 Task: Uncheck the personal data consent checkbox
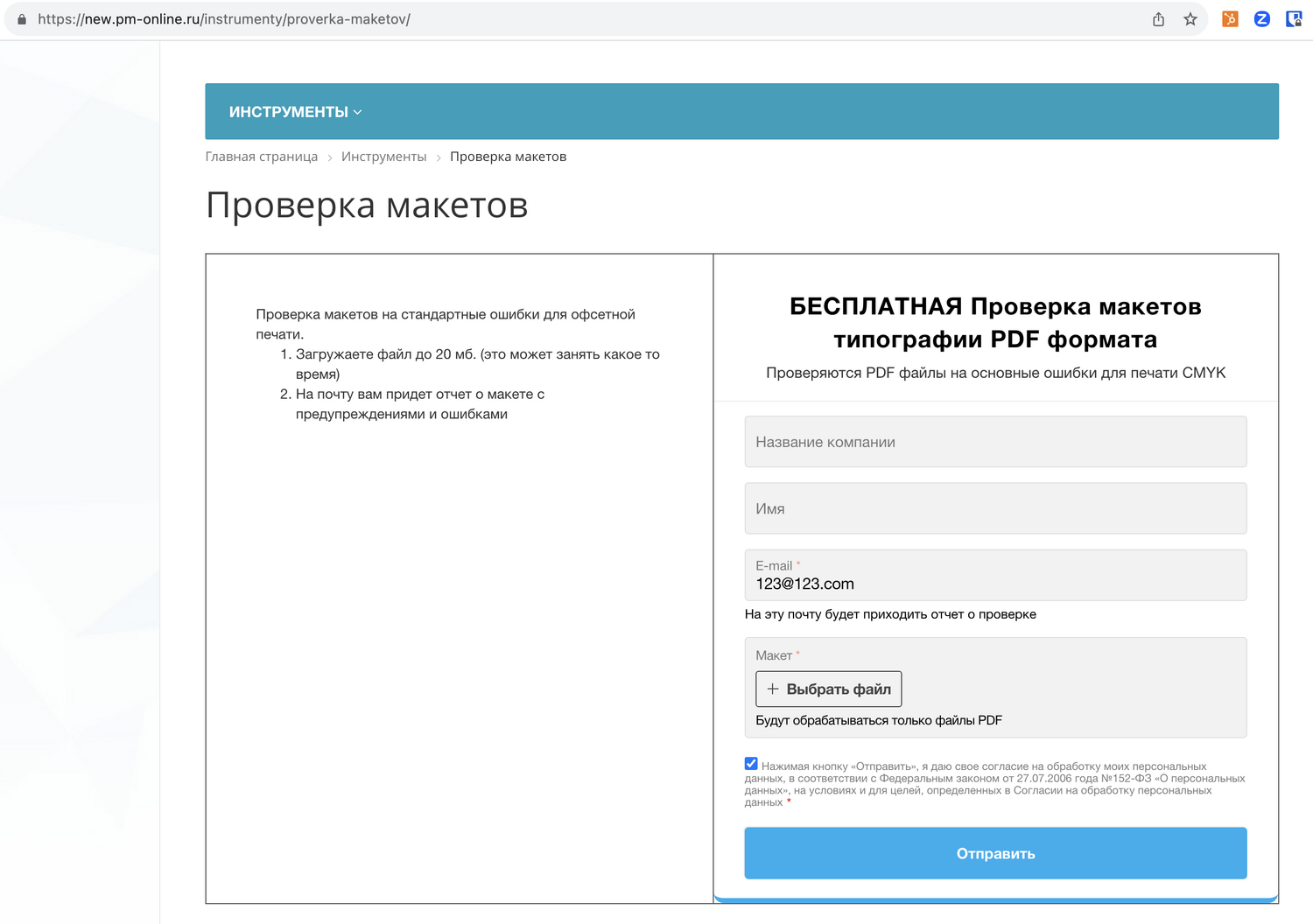pos(751,764)
